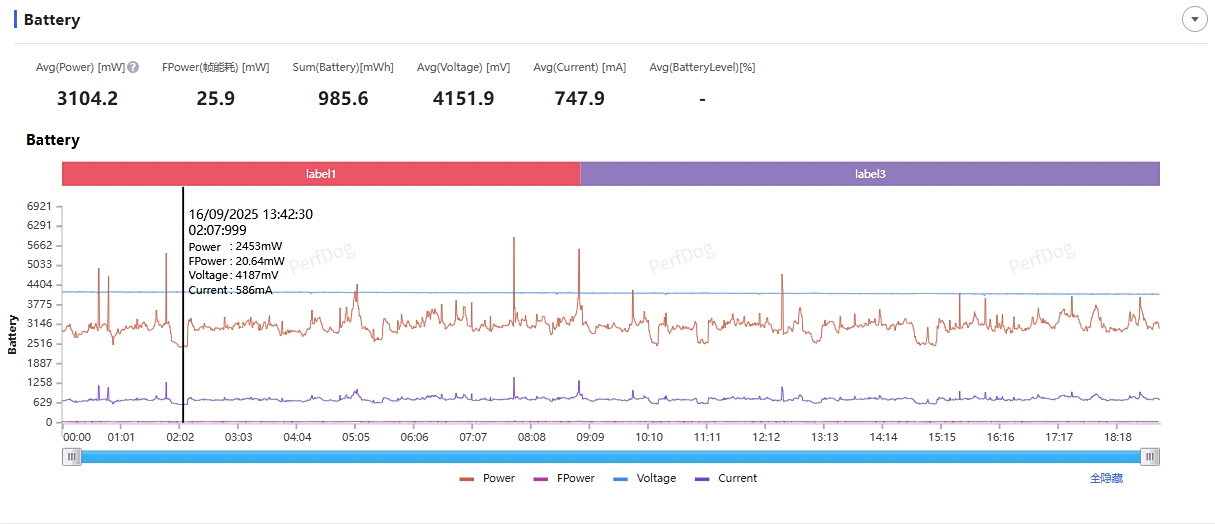The height and width of the screenshot is (524, 1215).
Task: Click the Avg(Voltage) value 4151.9
Action: pyautogui.click(x=463, y=99)
